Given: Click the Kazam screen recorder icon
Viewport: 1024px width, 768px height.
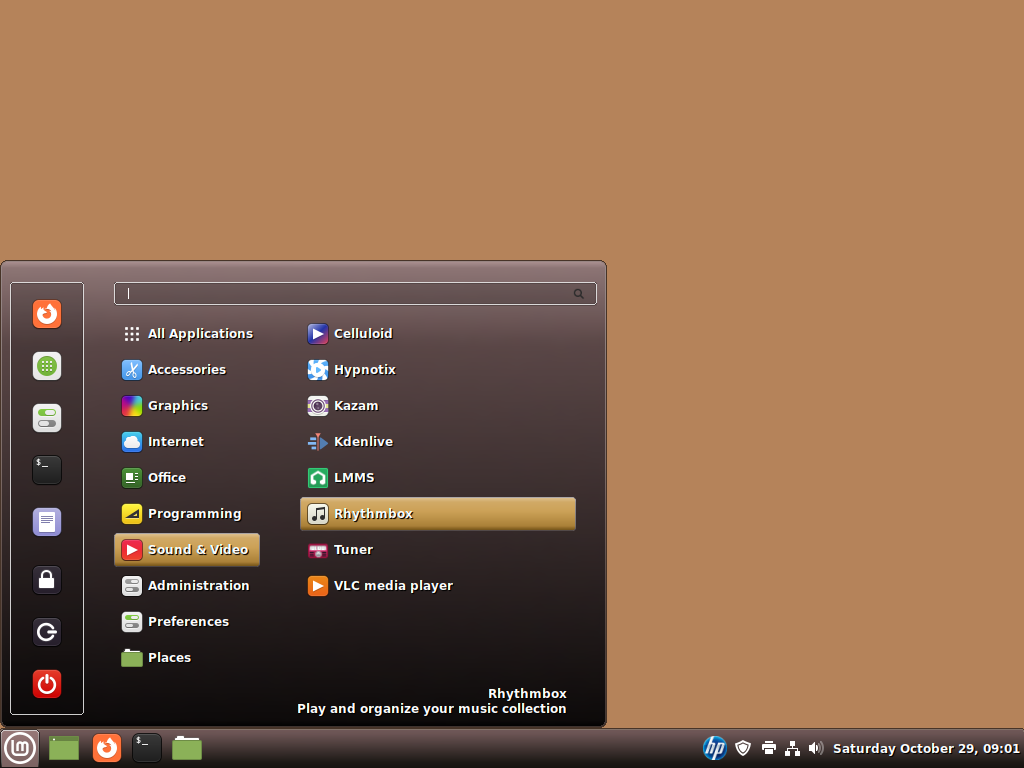Looking at the screenshot, I should point(318,406).
